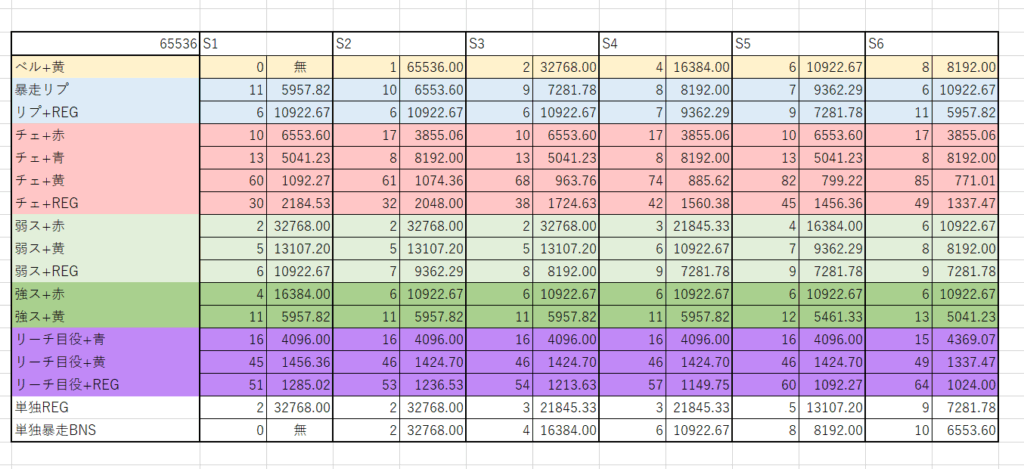
Task: Click the S1 column header cell
Action: tap(266, 44)
